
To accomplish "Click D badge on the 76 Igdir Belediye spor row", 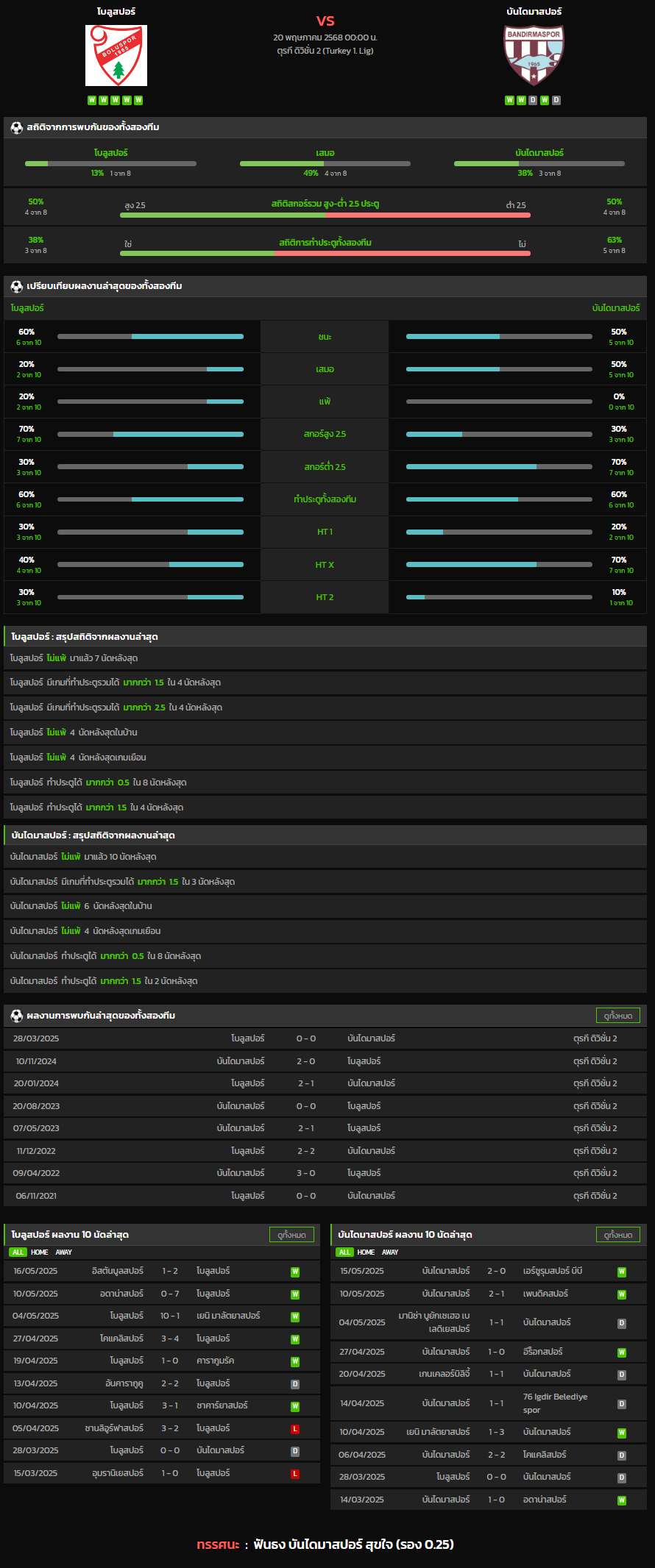I will click(622, 1404).
